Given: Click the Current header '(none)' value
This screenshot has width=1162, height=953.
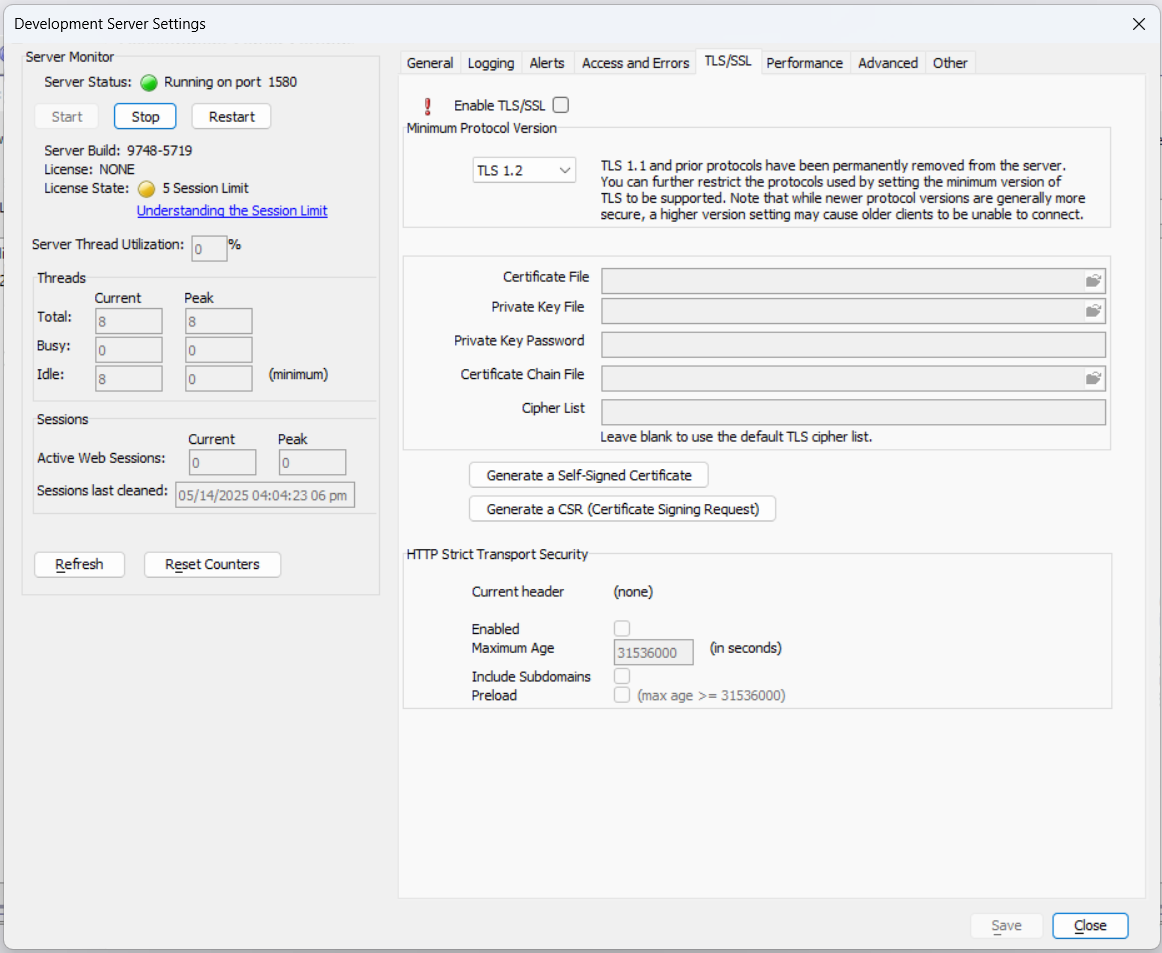Looking at the screenshot, I should (633, 591).
